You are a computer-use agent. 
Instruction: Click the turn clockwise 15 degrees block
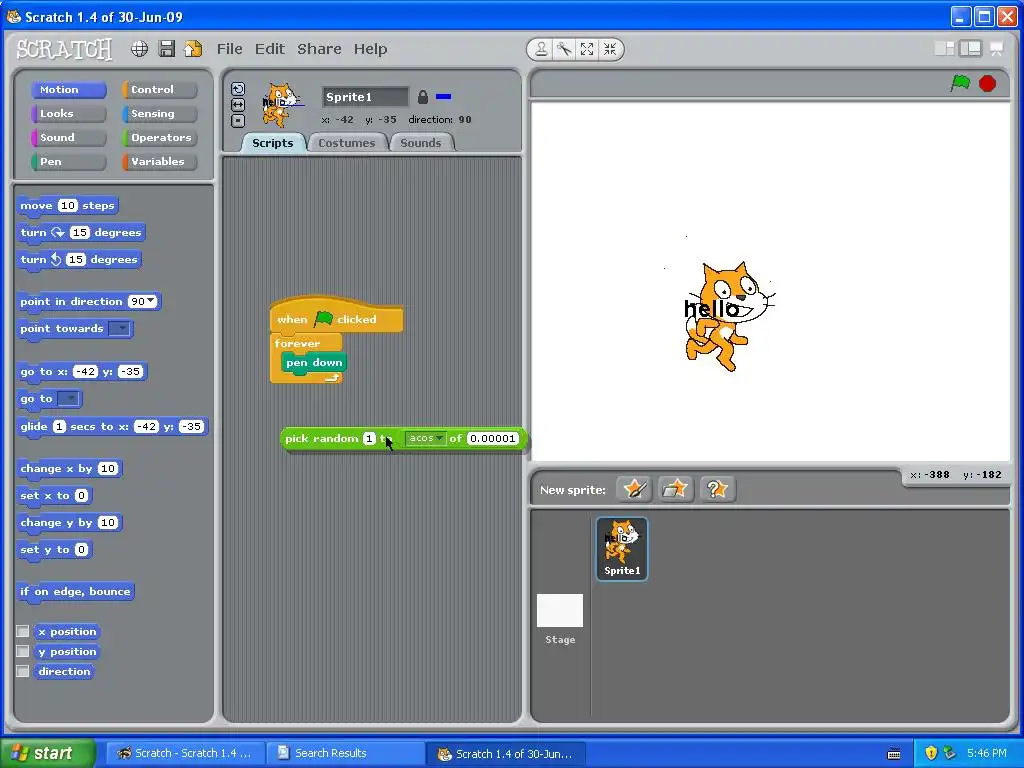81,232
